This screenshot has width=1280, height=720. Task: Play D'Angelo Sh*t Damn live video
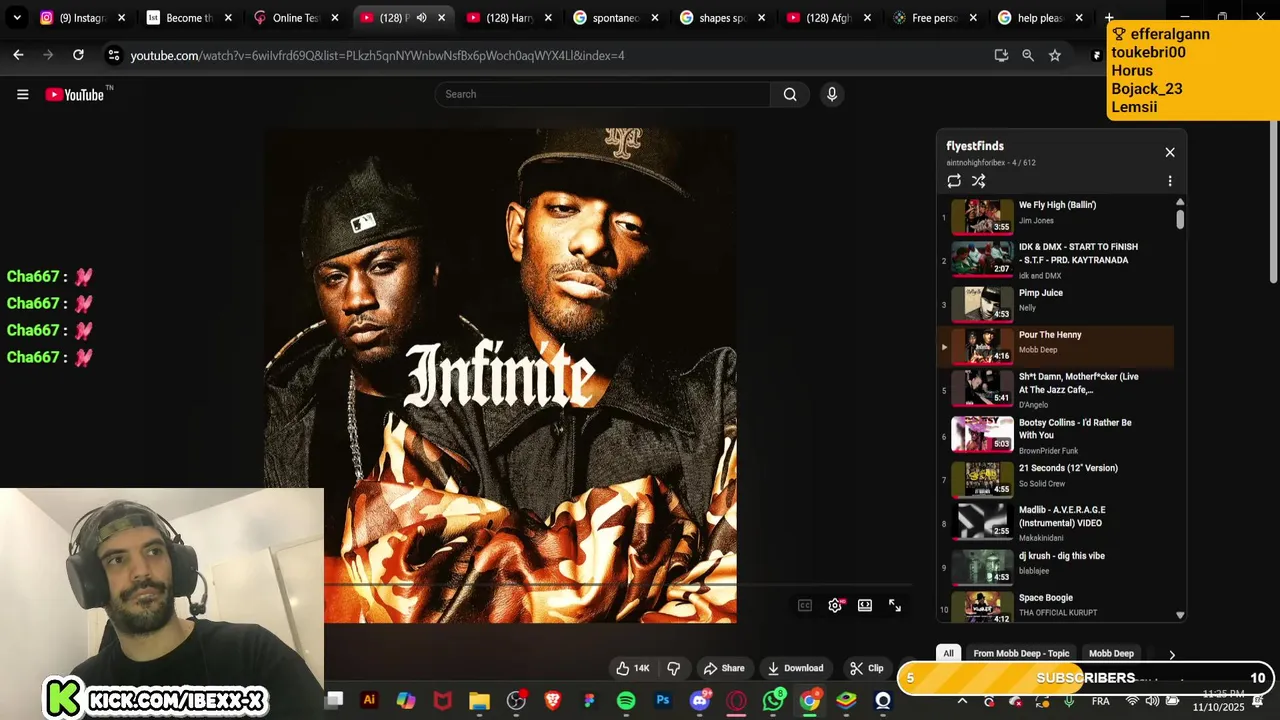point(1055,389)
